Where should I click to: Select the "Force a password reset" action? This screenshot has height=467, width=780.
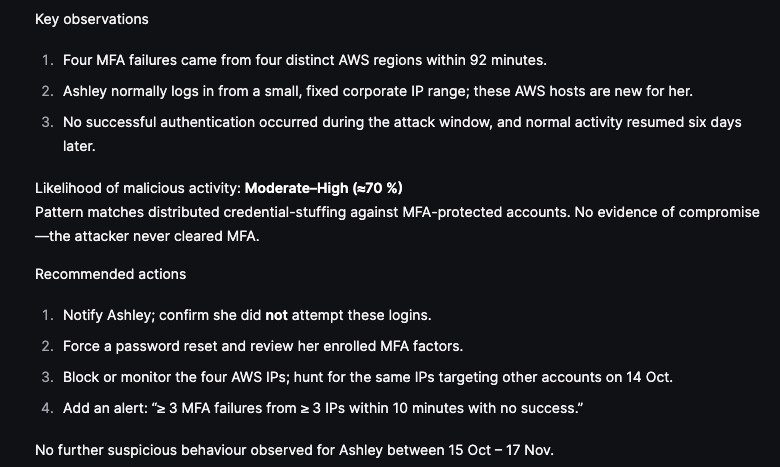click(262, 346)
